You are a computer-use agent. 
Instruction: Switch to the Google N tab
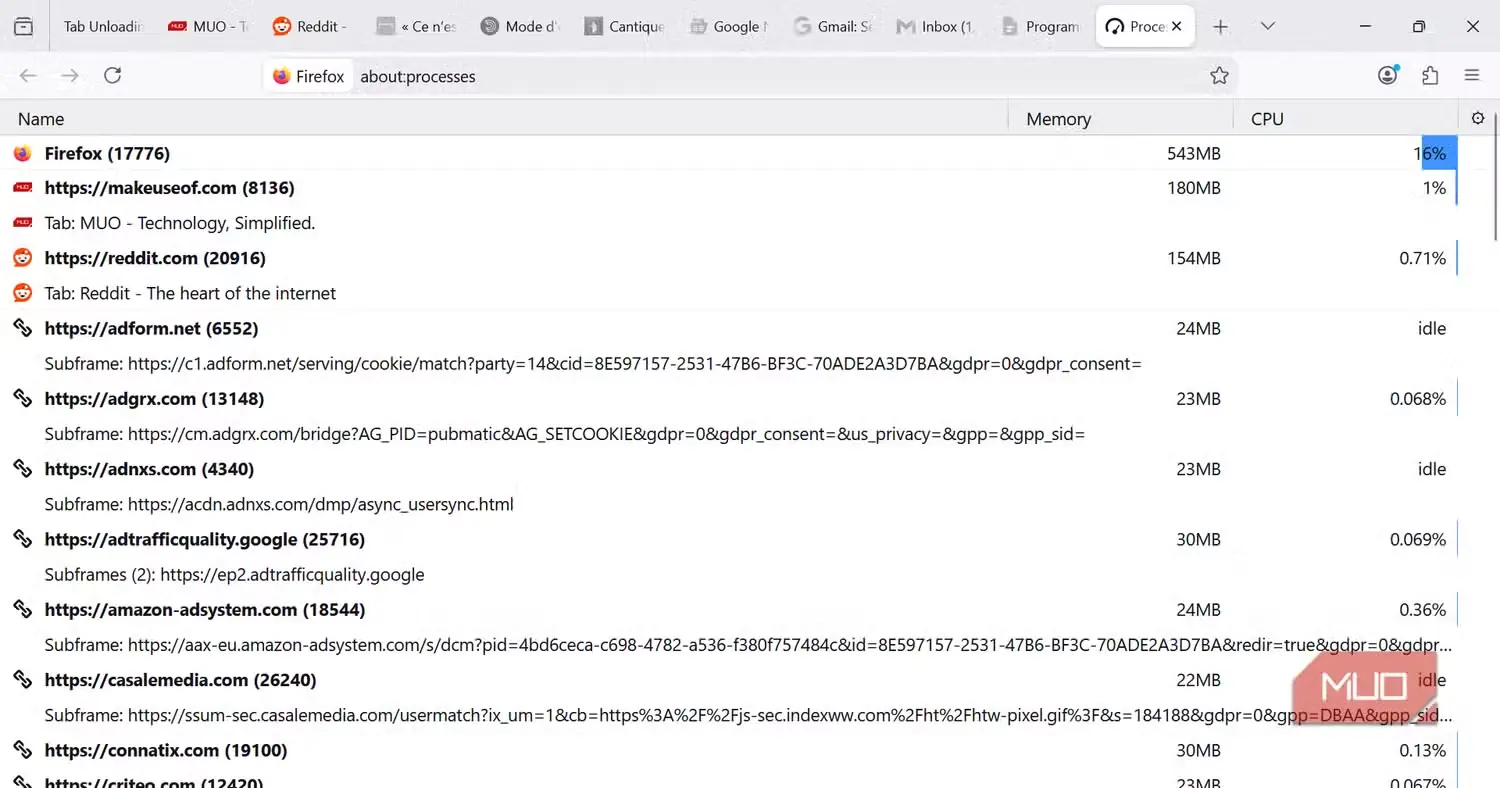coord(727,27)
